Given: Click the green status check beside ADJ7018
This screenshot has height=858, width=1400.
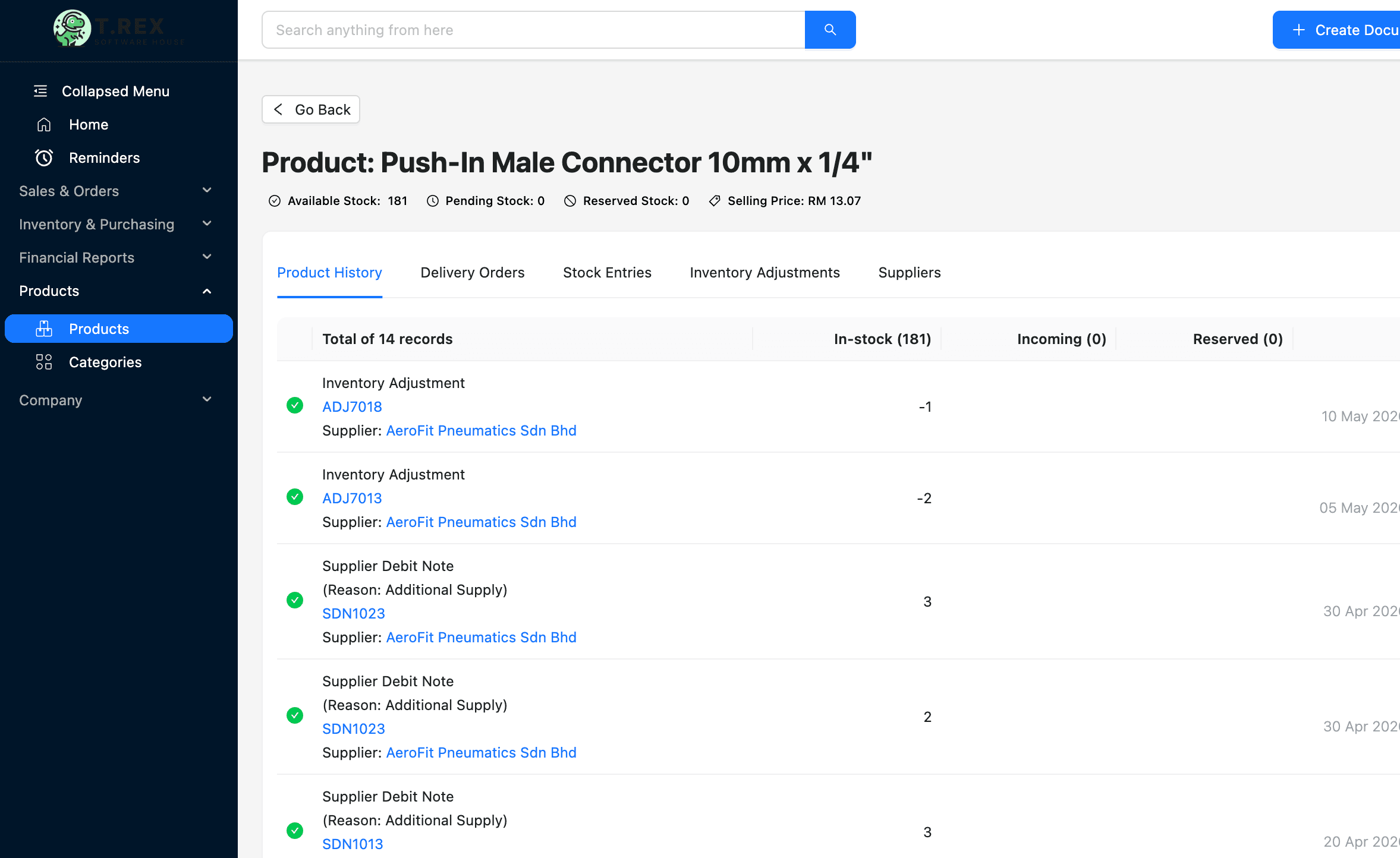Looking at the screenshot, I should tap(295, 406).
